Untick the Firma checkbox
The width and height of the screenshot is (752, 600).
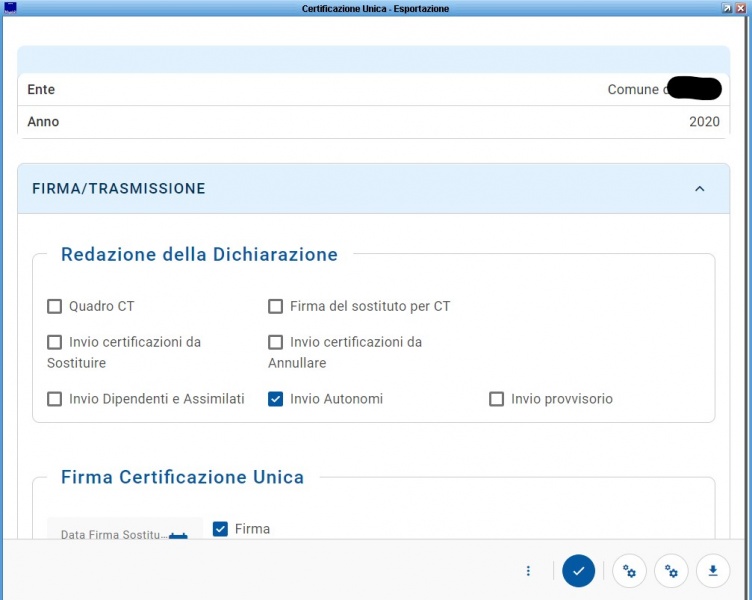221,529
